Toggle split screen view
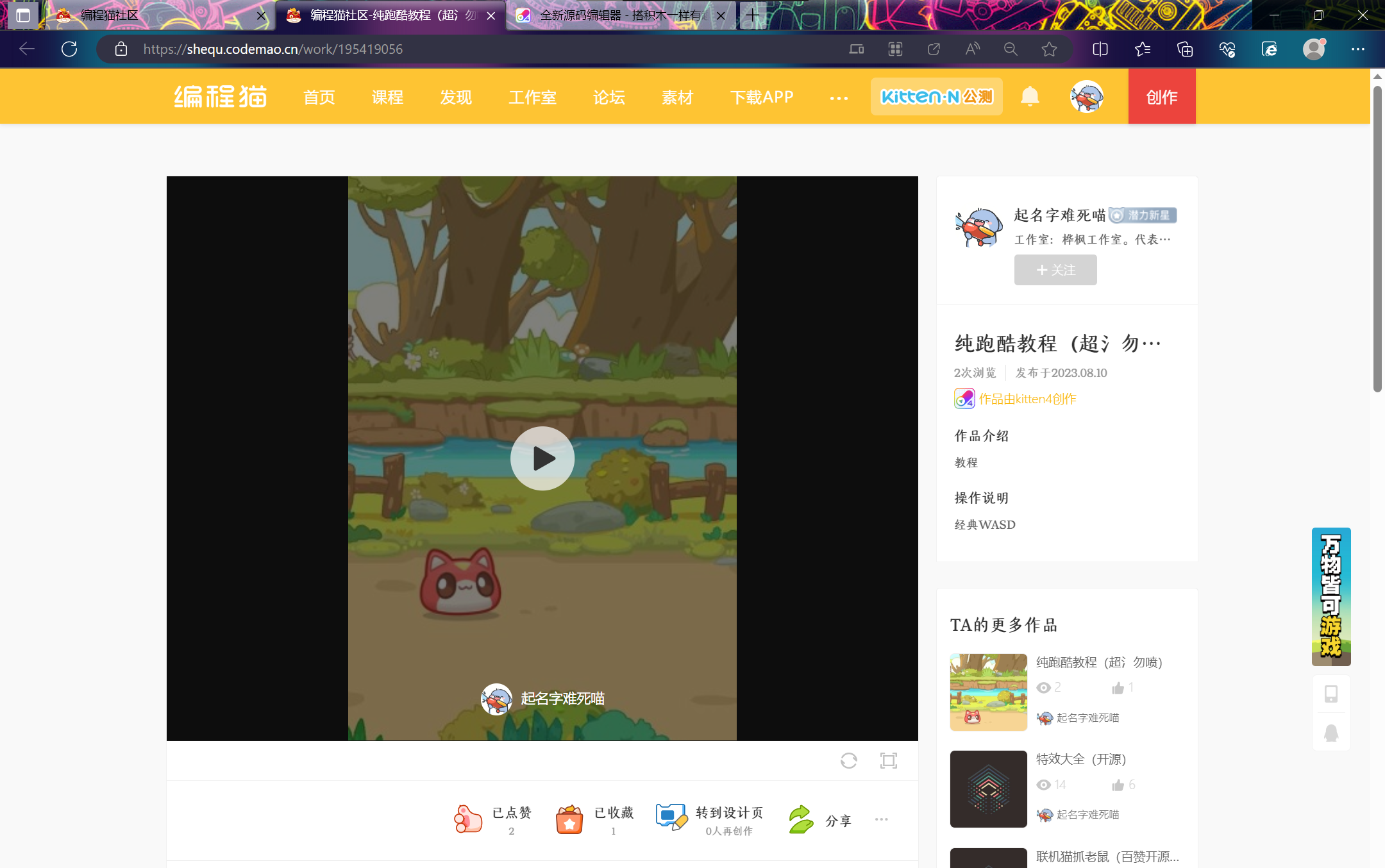The width and height of the screenshot is (1385, 868). (x=1100, y=49)
